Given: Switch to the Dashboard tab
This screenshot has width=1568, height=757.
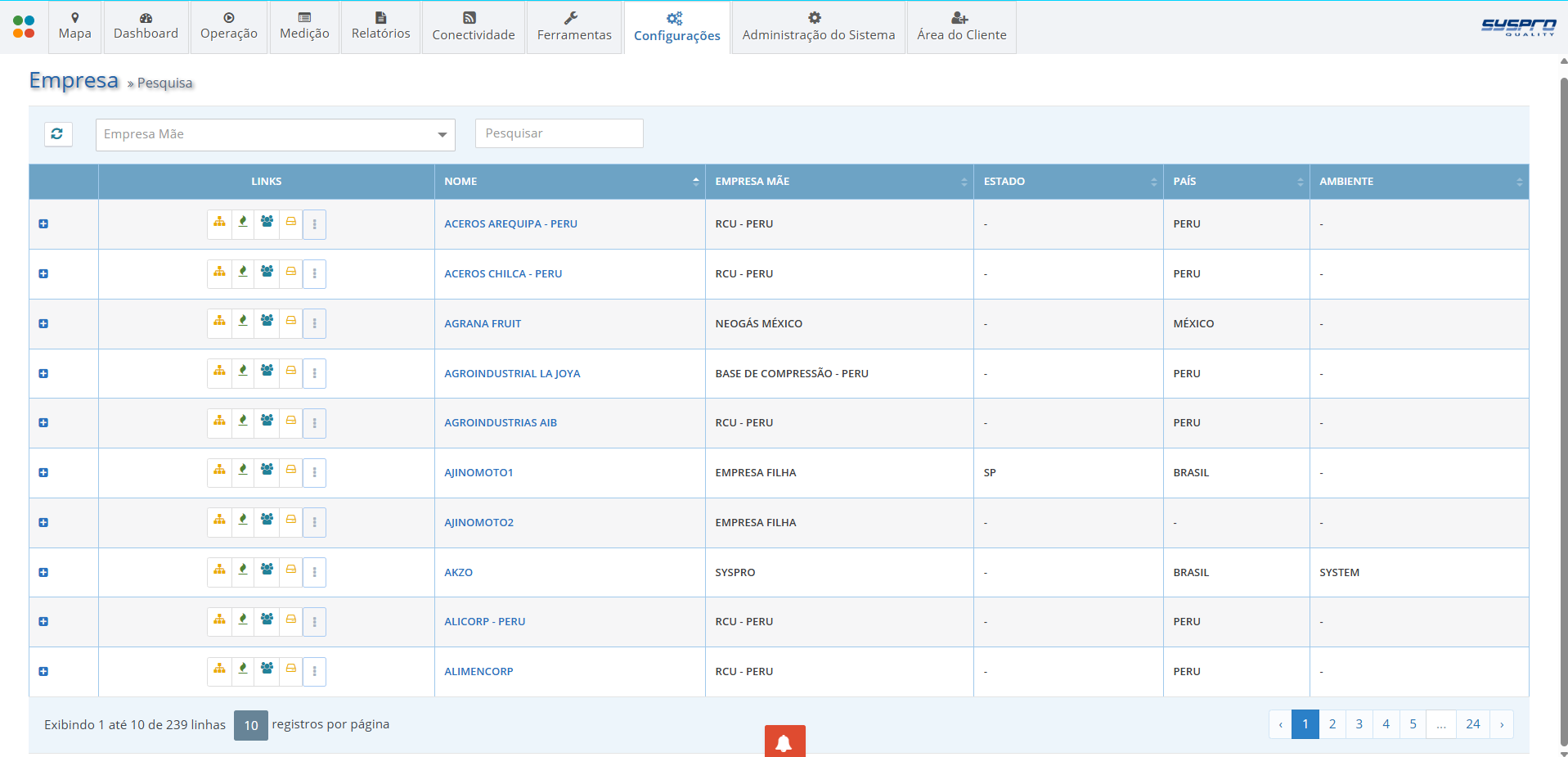Looking at the screenshot, I should pos(146,26).
